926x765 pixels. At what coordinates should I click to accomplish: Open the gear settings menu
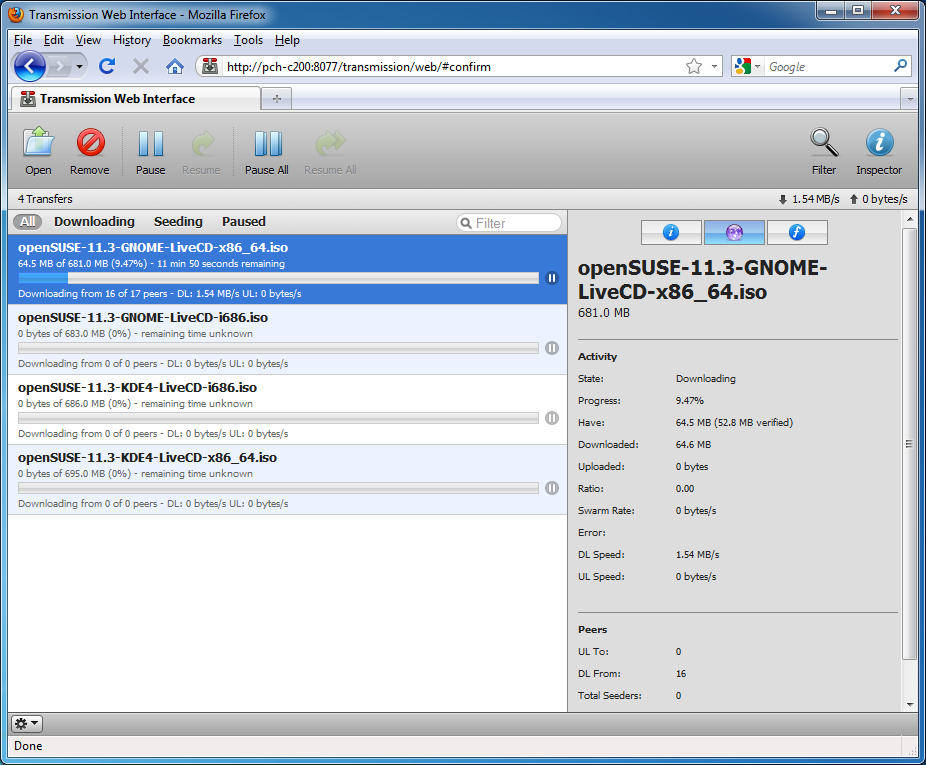pyautogui.click(x=27, y=723)
